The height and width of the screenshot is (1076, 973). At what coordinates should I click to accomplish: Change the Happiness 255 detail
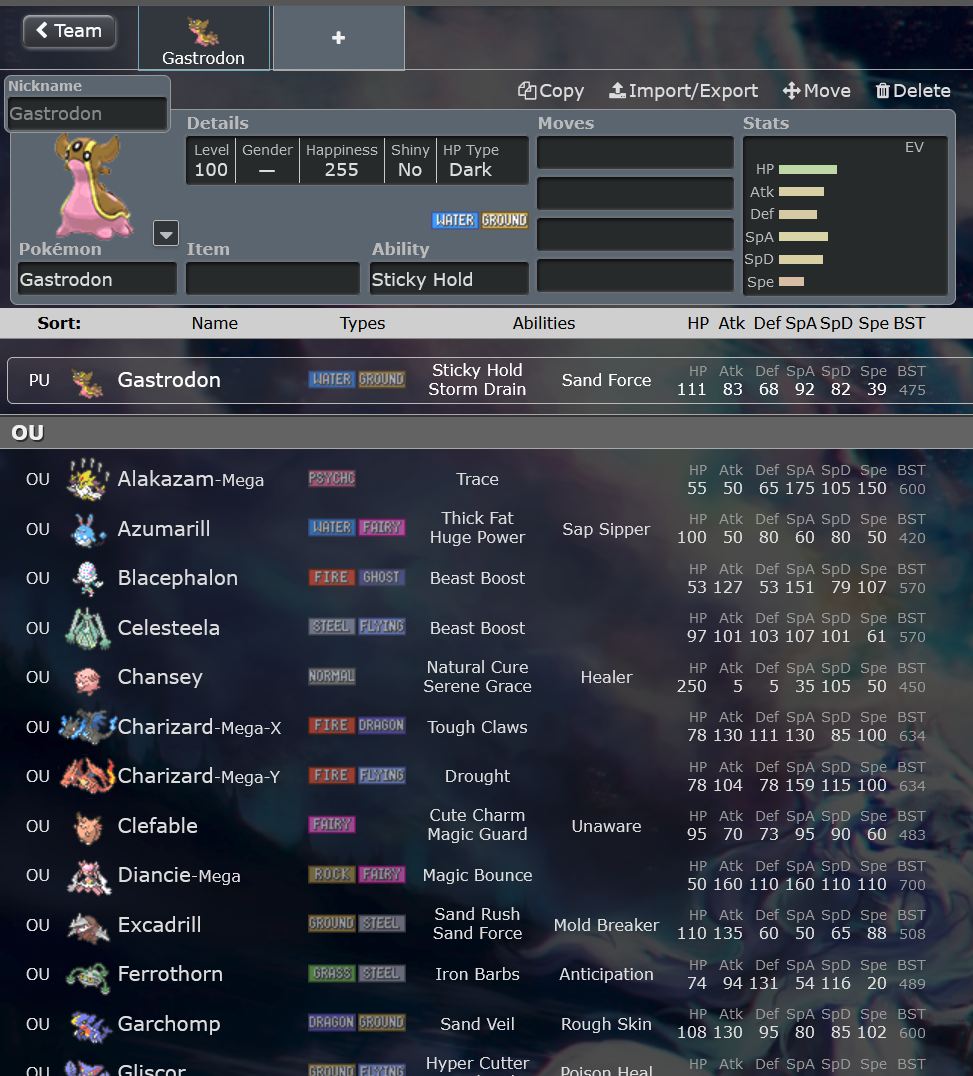[x=341, y=161]
